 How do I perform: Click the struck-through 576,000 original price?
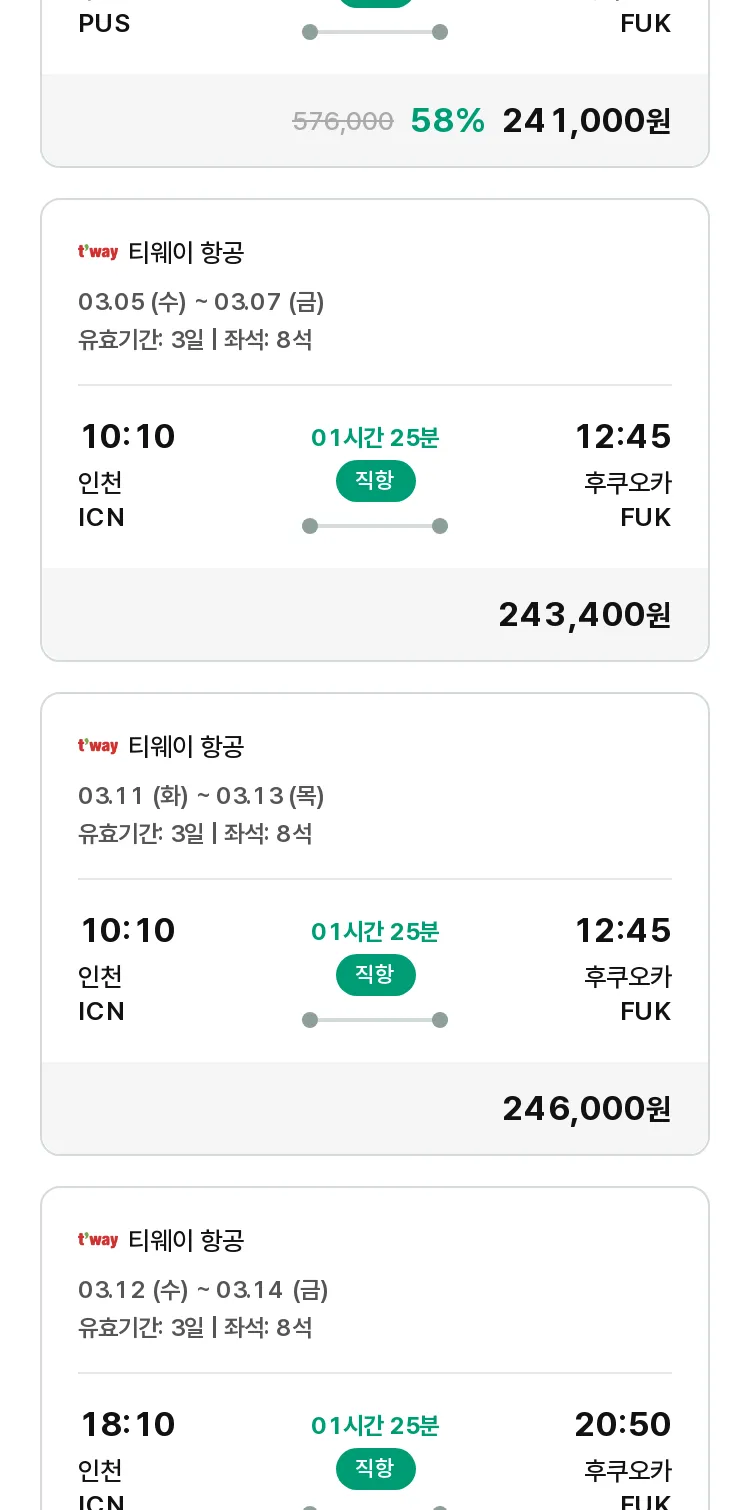point(343,122)
